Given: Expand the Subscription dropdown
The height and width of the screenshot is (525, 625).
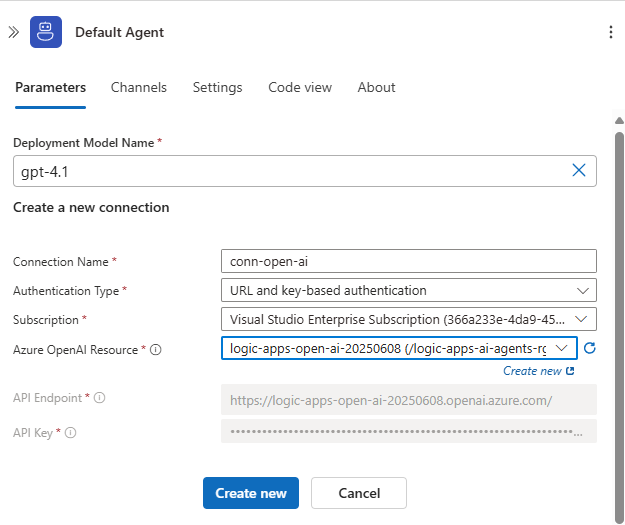Looking at the screenshot, I should [x=409, y=319].
